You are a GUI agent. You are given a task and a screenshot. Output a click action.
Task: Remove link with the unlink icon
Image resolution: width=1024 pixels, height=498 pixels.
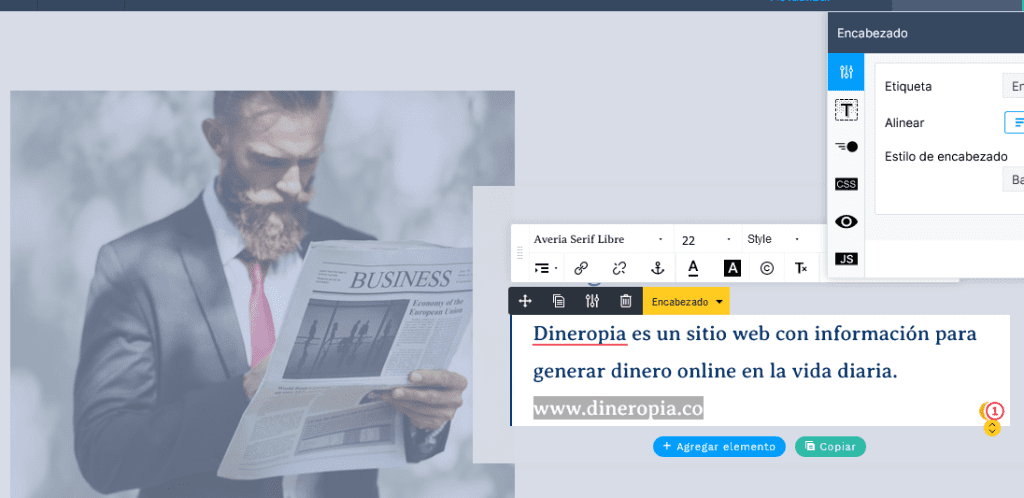tap(619, 268)
